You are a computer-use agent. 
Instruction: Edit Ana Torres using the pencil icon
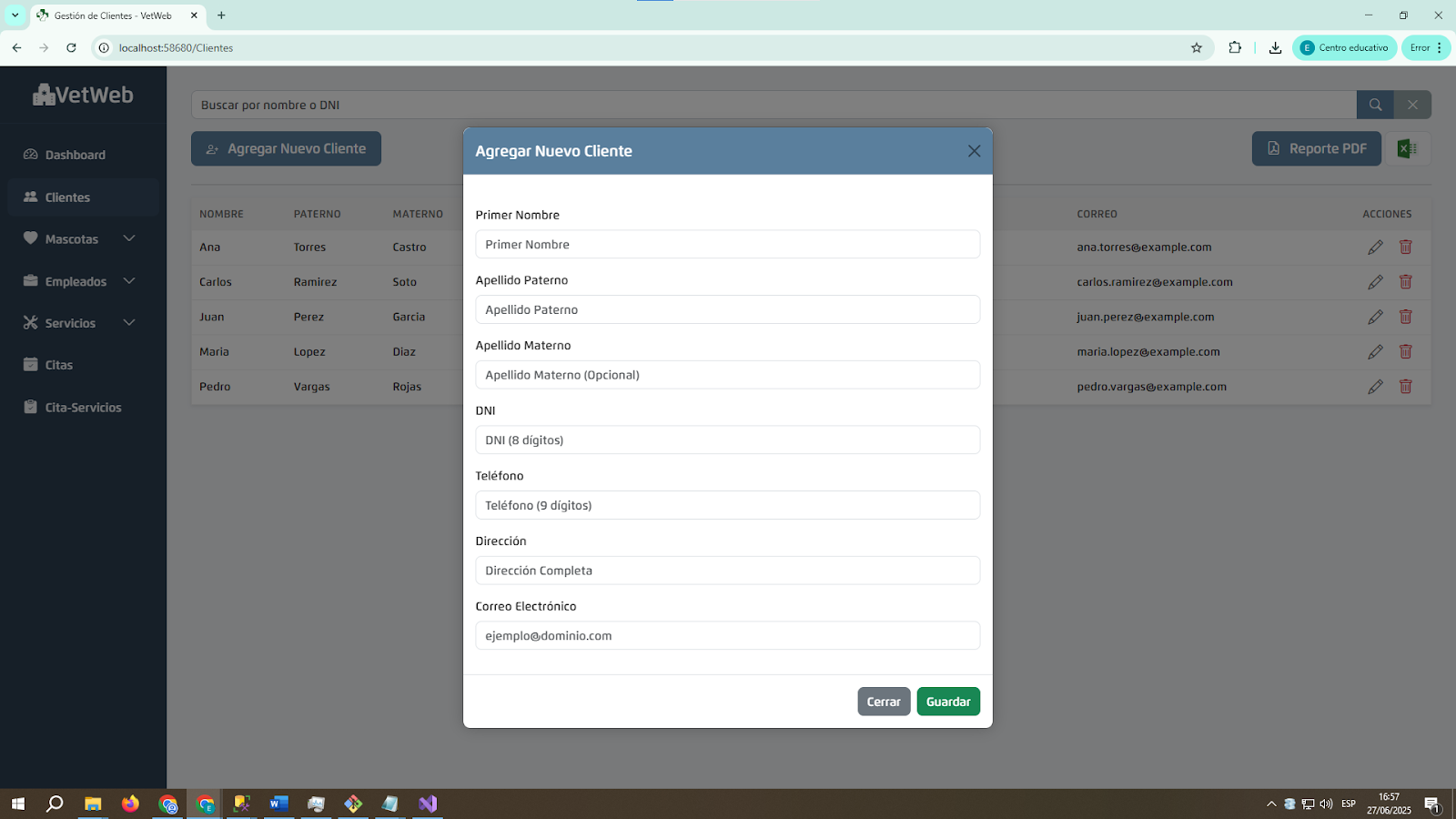1375,248
